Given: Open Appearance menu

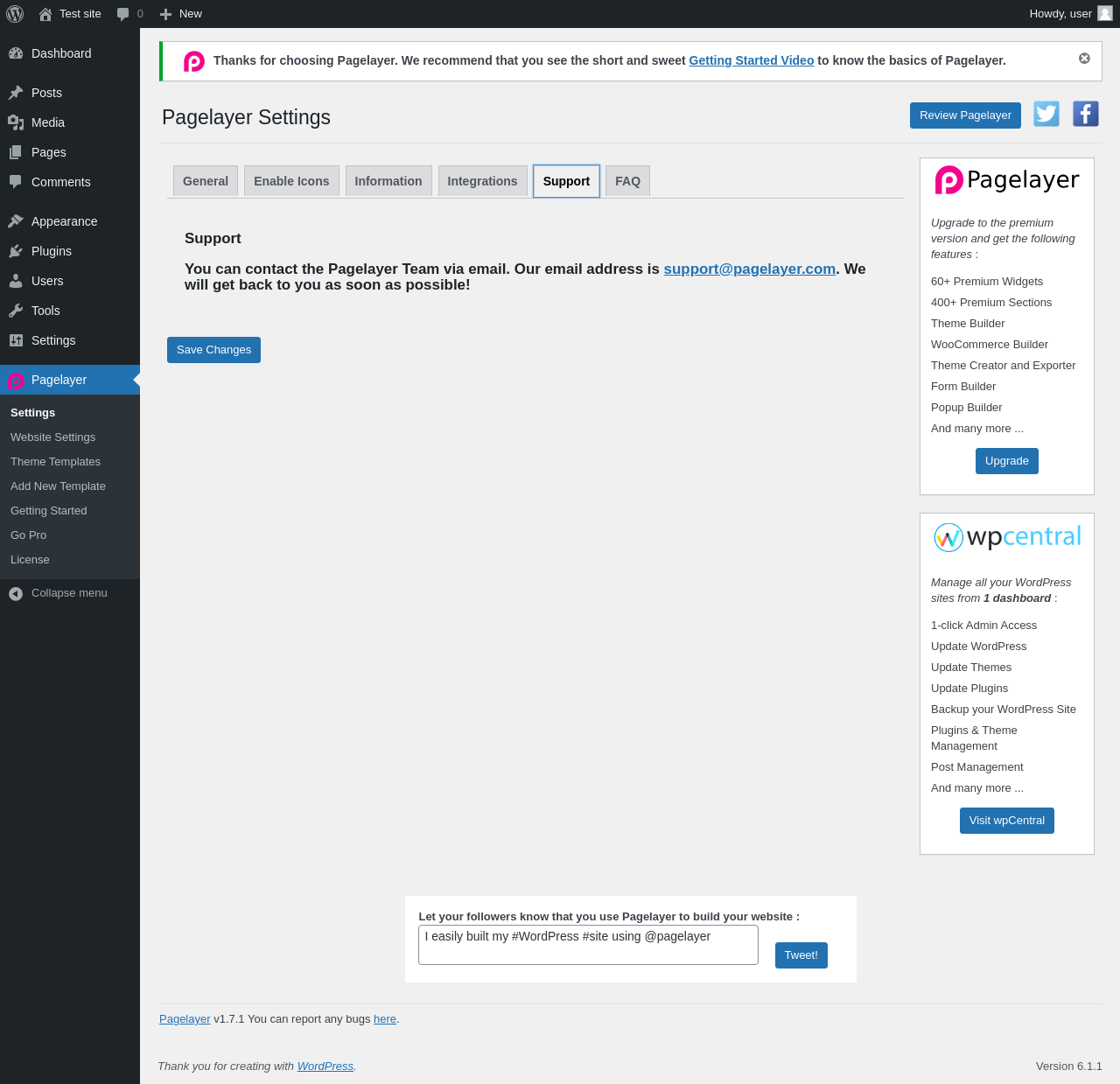Looking at the screenshot, I should [70, 221].
